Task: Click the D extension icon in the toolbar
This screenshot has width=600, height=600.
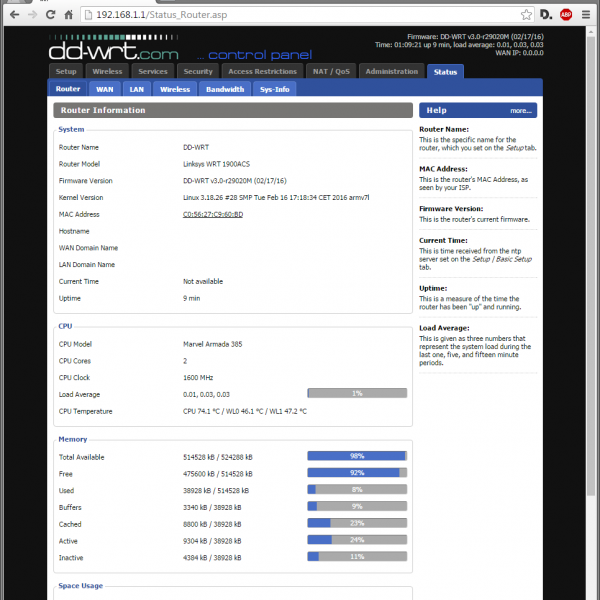Action: (x=546, y=15)
